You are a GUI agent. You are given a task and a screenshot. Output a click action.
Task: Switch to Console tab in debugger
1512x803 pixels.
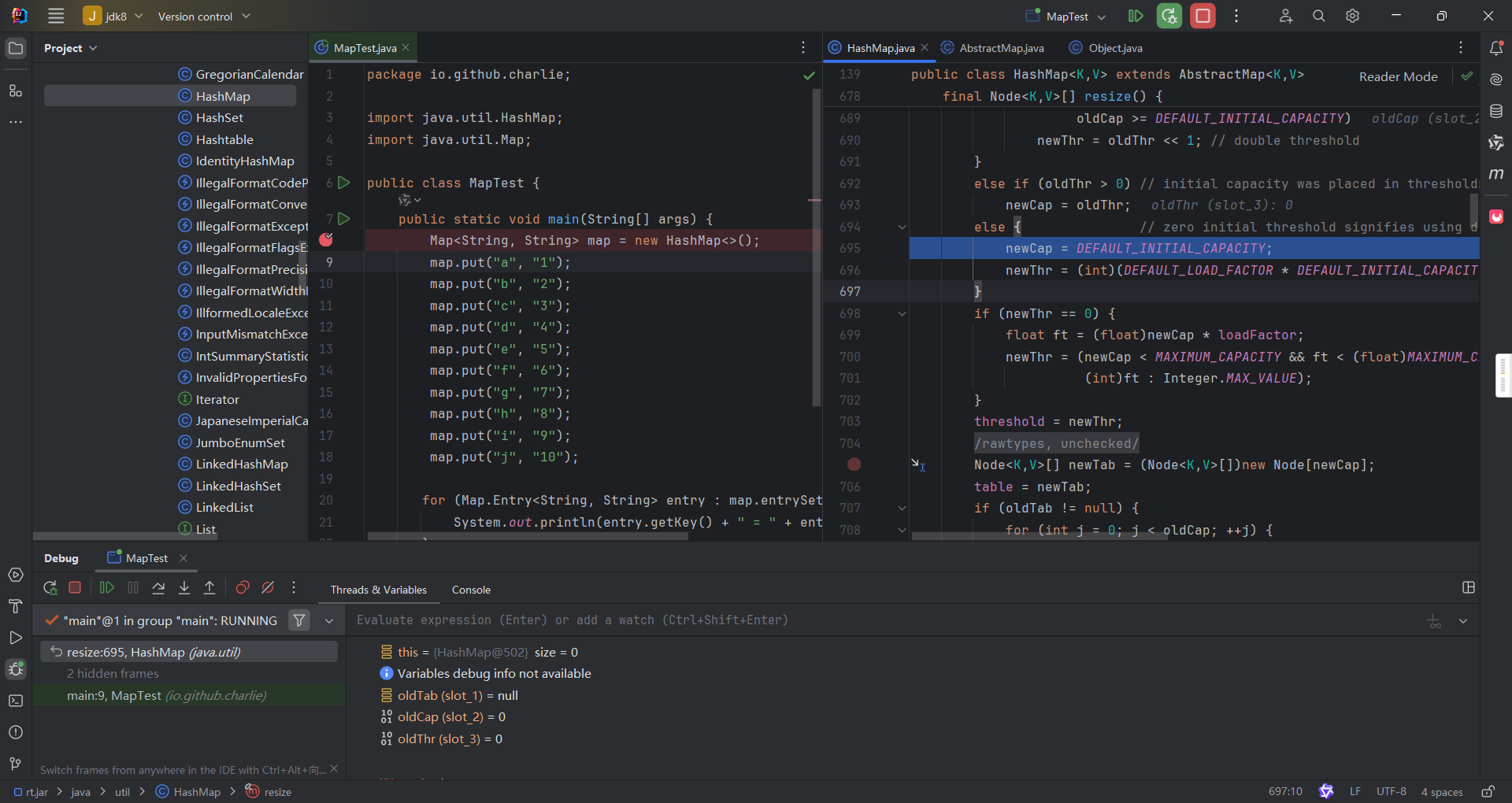click(x=471, y=590)
